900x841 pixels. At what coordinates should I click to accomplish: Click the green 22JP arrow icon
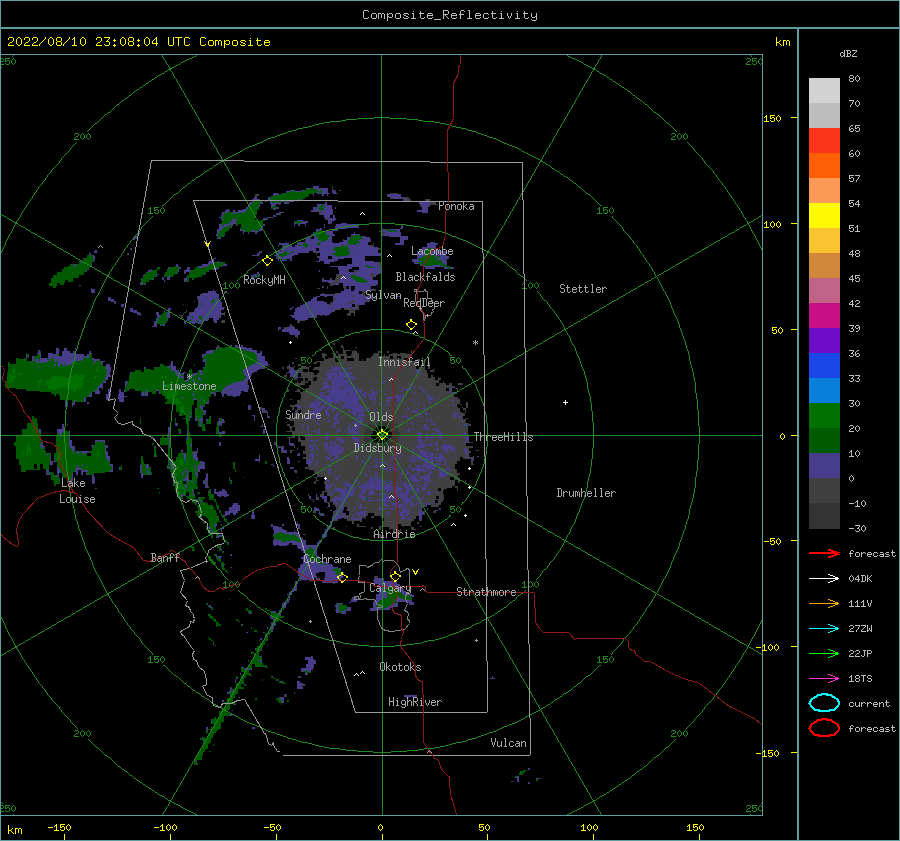click(824, 653)
